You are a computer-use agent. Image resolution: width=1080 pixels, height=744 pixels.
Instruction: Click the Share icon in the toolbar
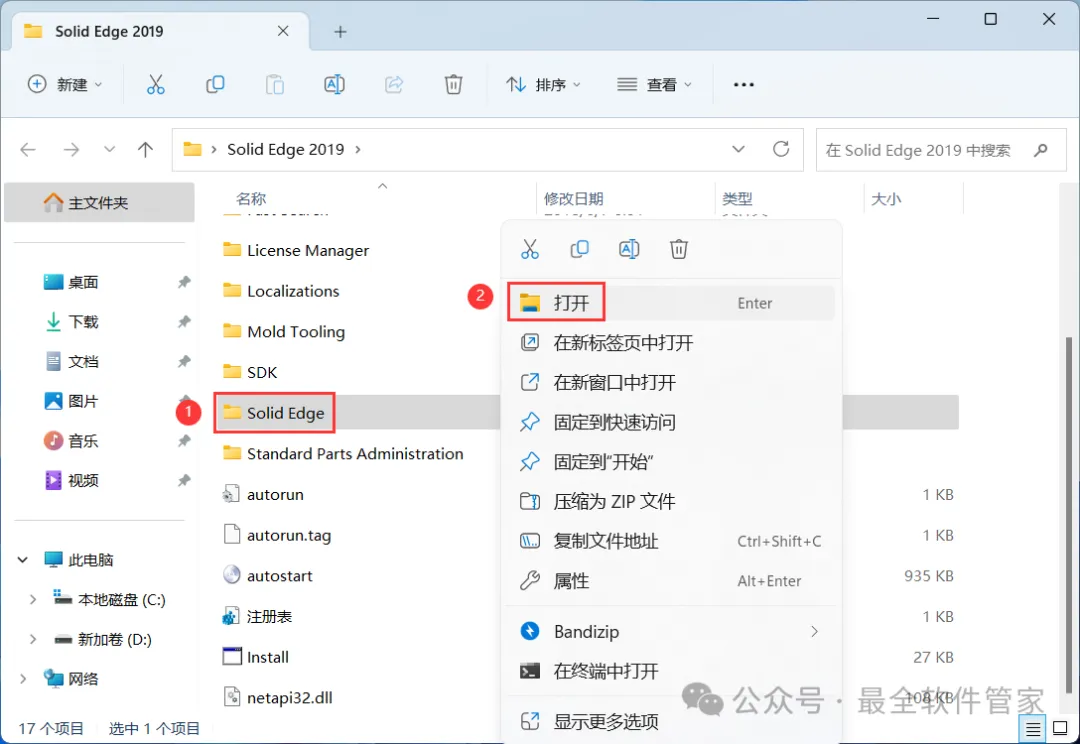(x=393, y=84)
